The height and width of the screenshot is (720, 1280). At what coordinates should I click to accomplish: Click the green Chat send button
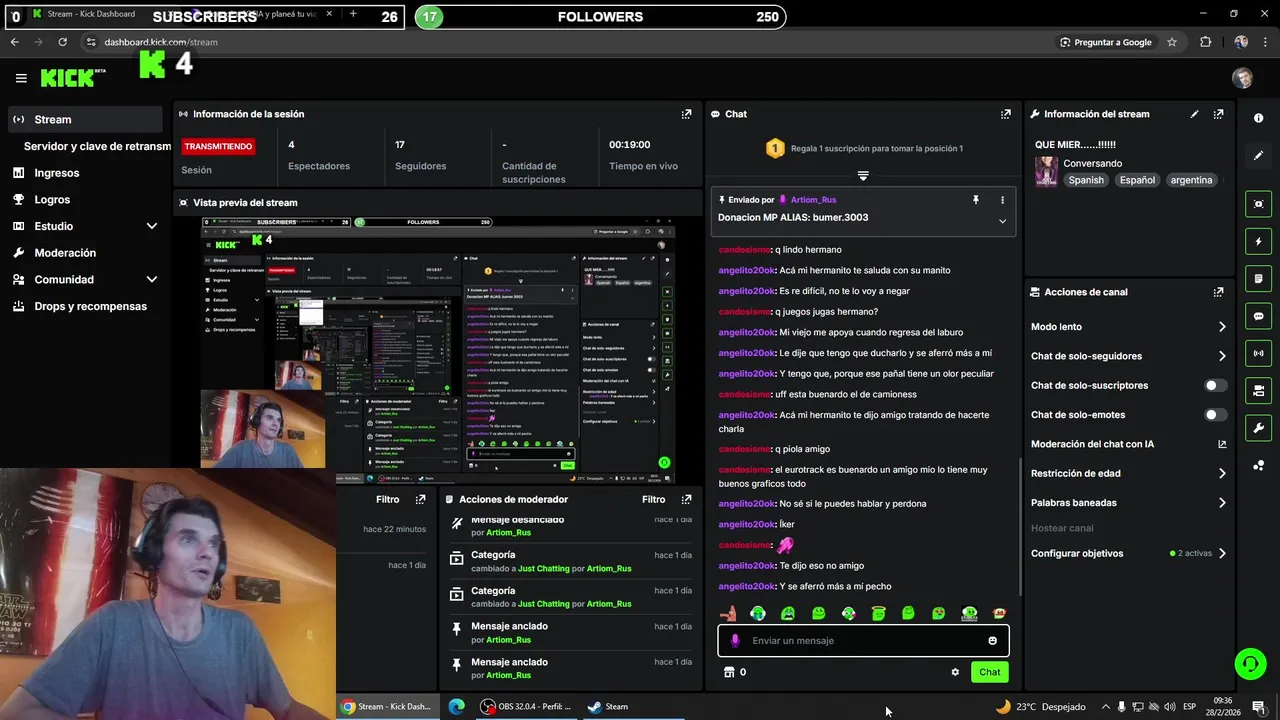(x=989, y=672)
